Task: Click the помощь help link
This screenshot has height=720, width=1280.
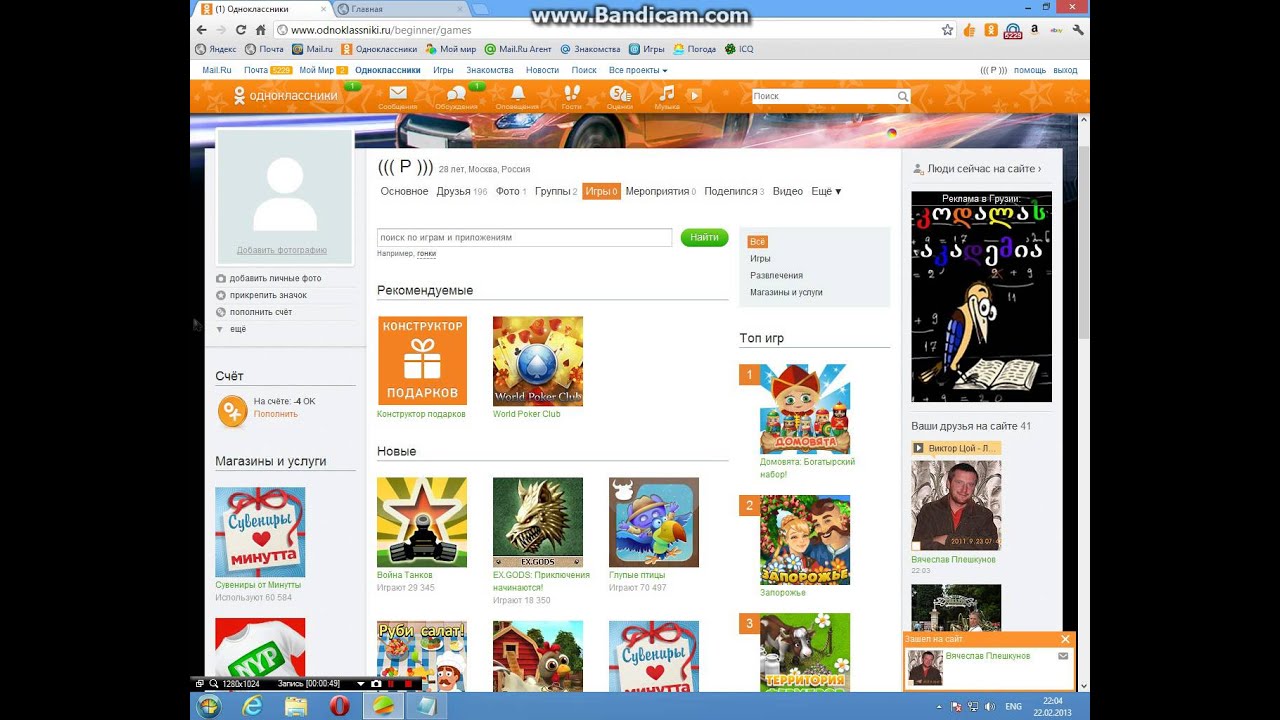Action: 1030,70
